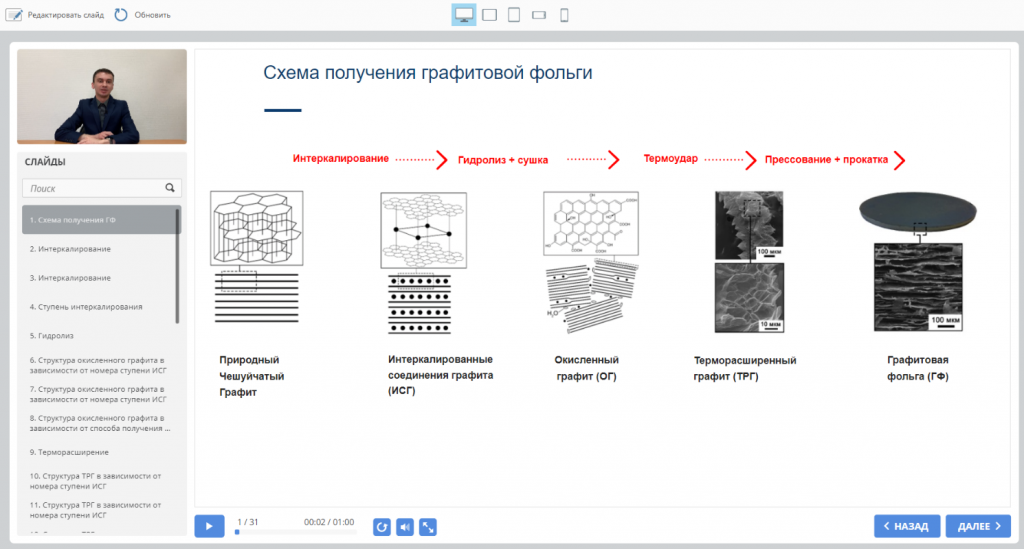Viewport: 1024px width, 549px height.
Task: Click the red Термоудар label
Action: [x=671, y=158]
